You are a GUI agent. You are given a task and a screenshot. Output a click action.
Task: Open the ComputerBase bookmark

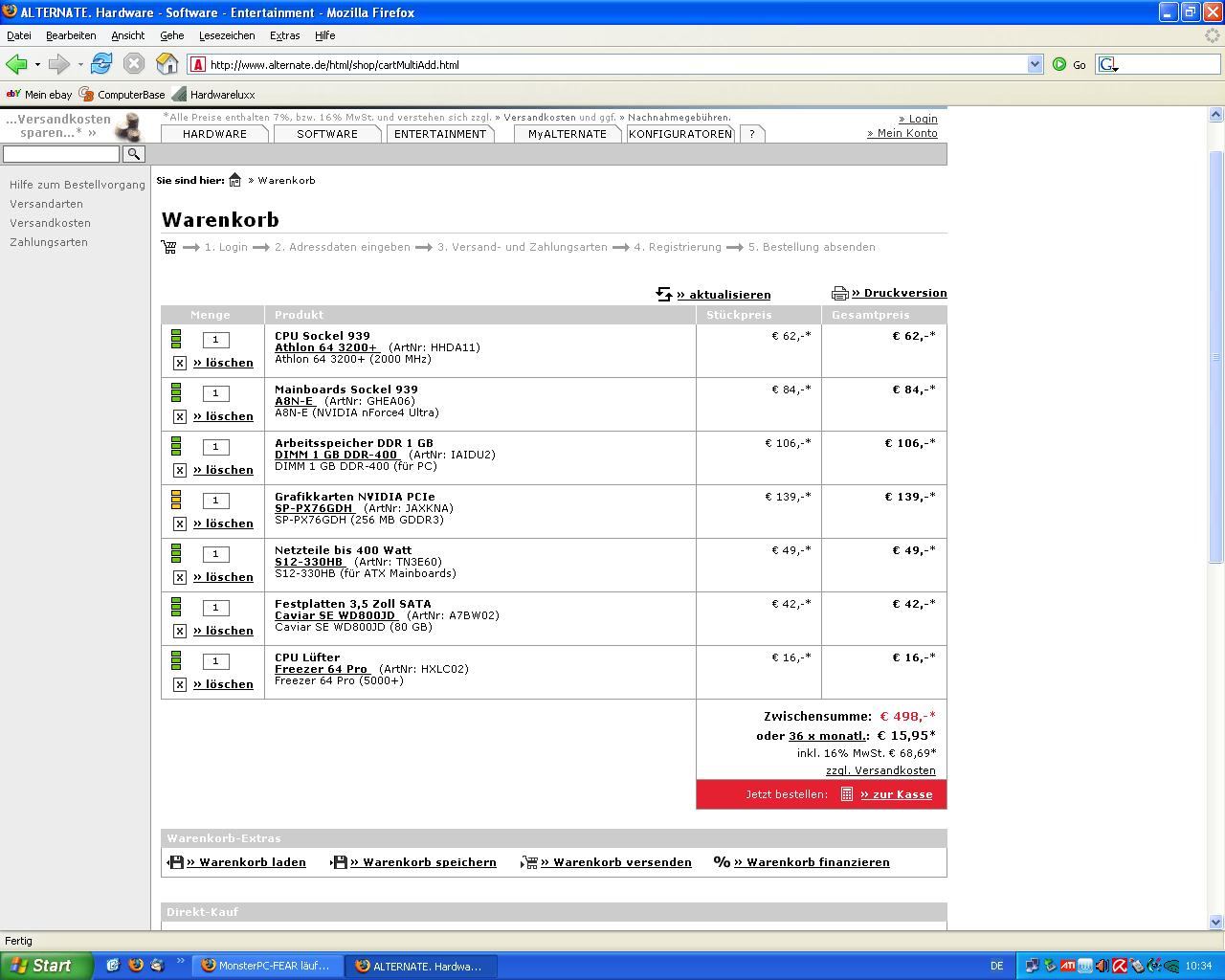coord(122,95)
